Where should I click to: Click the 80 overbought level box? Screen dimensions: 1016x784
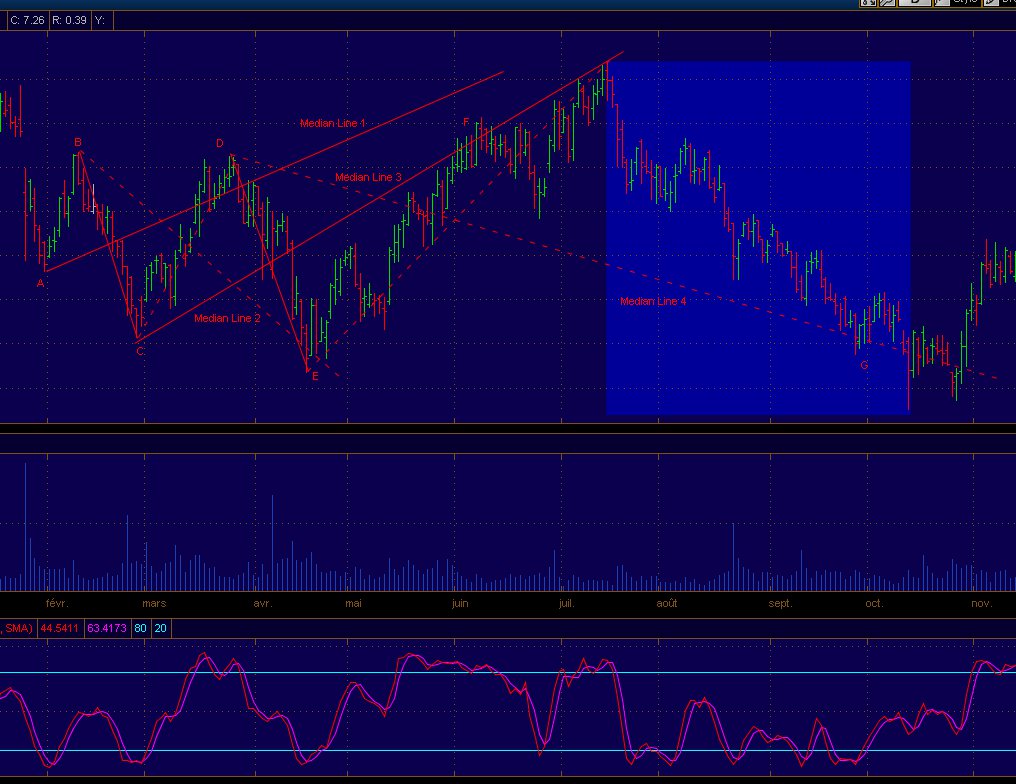140,628
